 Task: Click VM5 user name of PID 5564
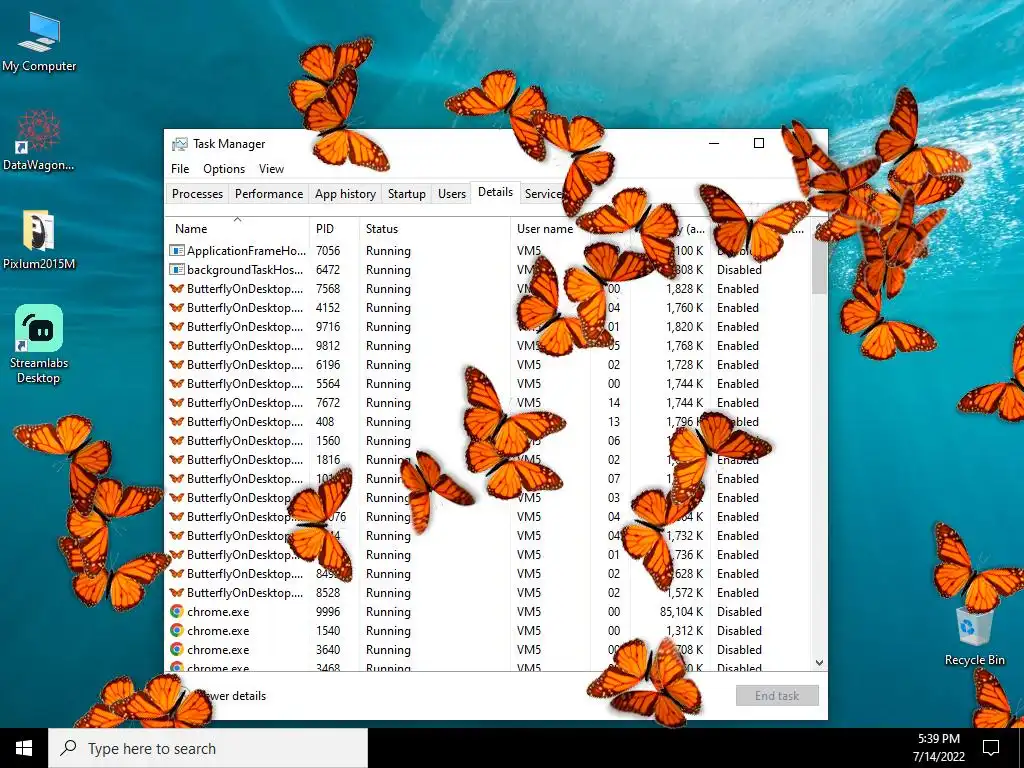point(529,383)
